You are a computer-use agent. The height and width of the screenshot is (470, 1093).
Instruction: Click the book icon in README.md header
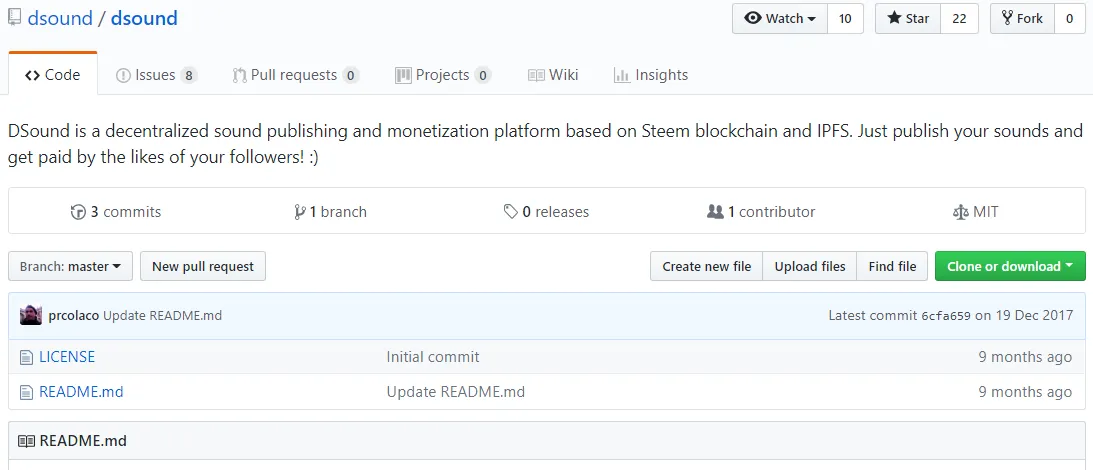click(26, 441)
